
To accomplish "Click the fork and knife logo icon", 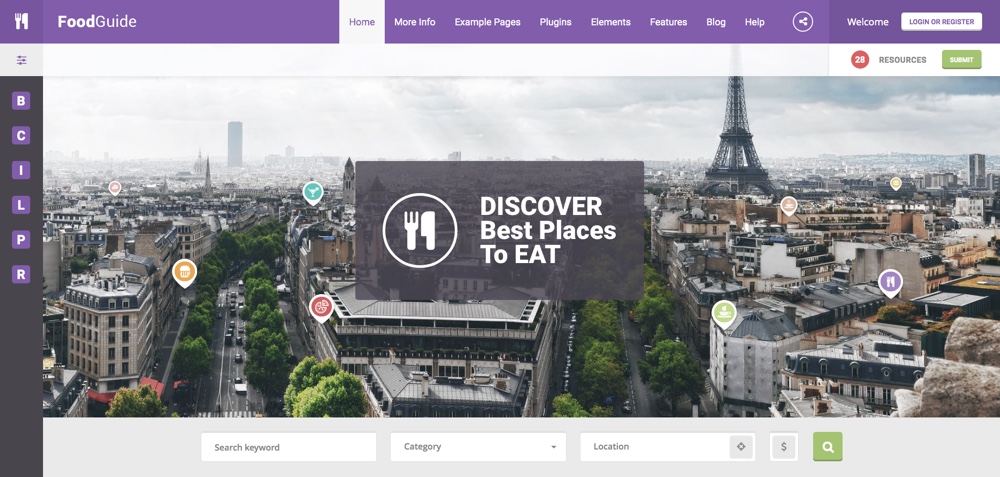I will point(21,21).
